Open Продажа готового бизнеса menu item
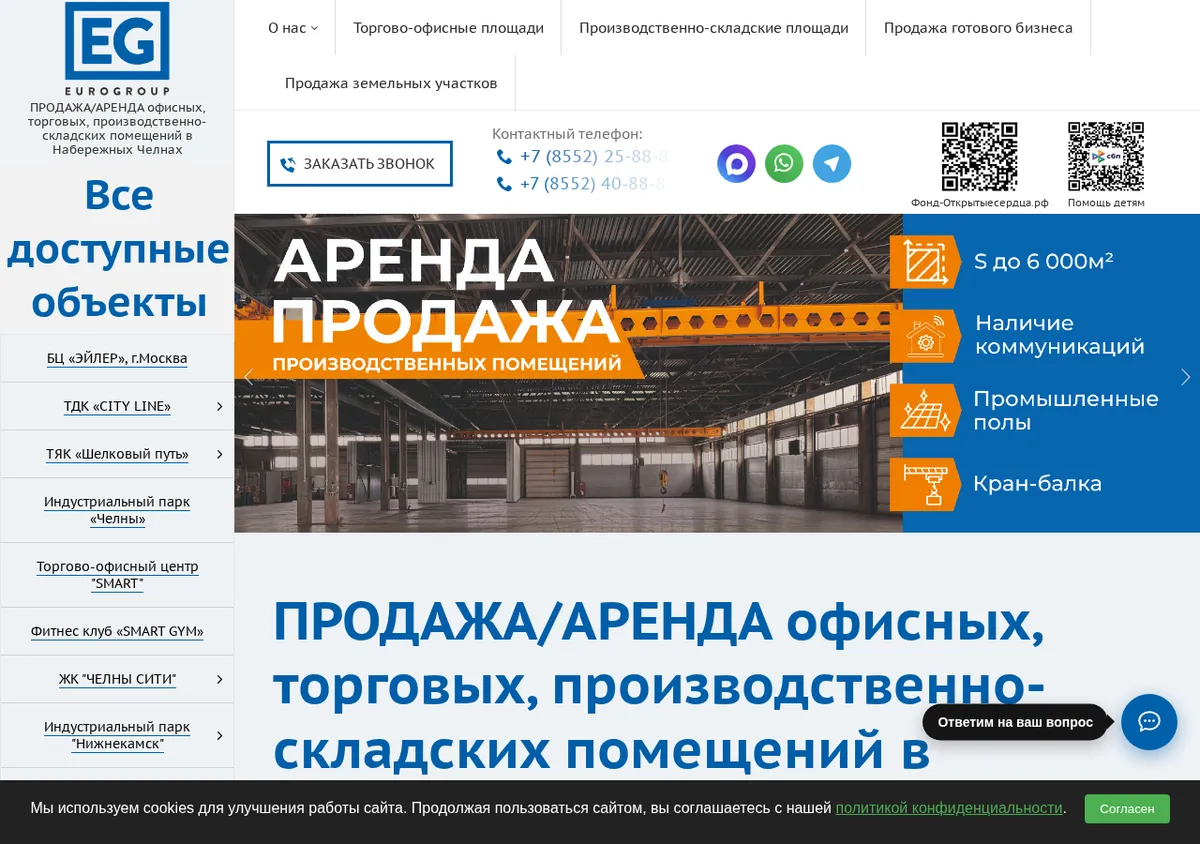 pos(978,28)
